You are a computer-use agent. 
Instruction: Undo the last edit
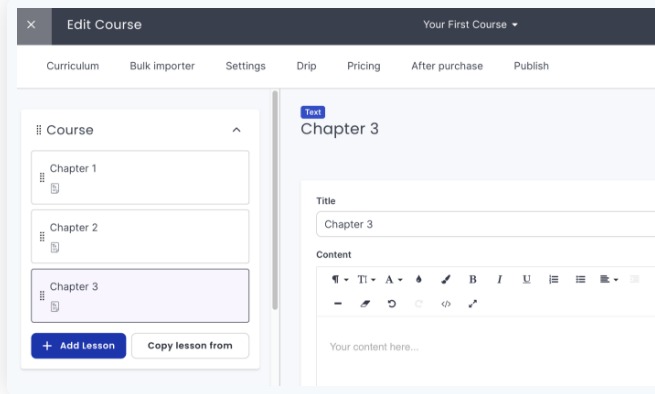pos(391,304)
